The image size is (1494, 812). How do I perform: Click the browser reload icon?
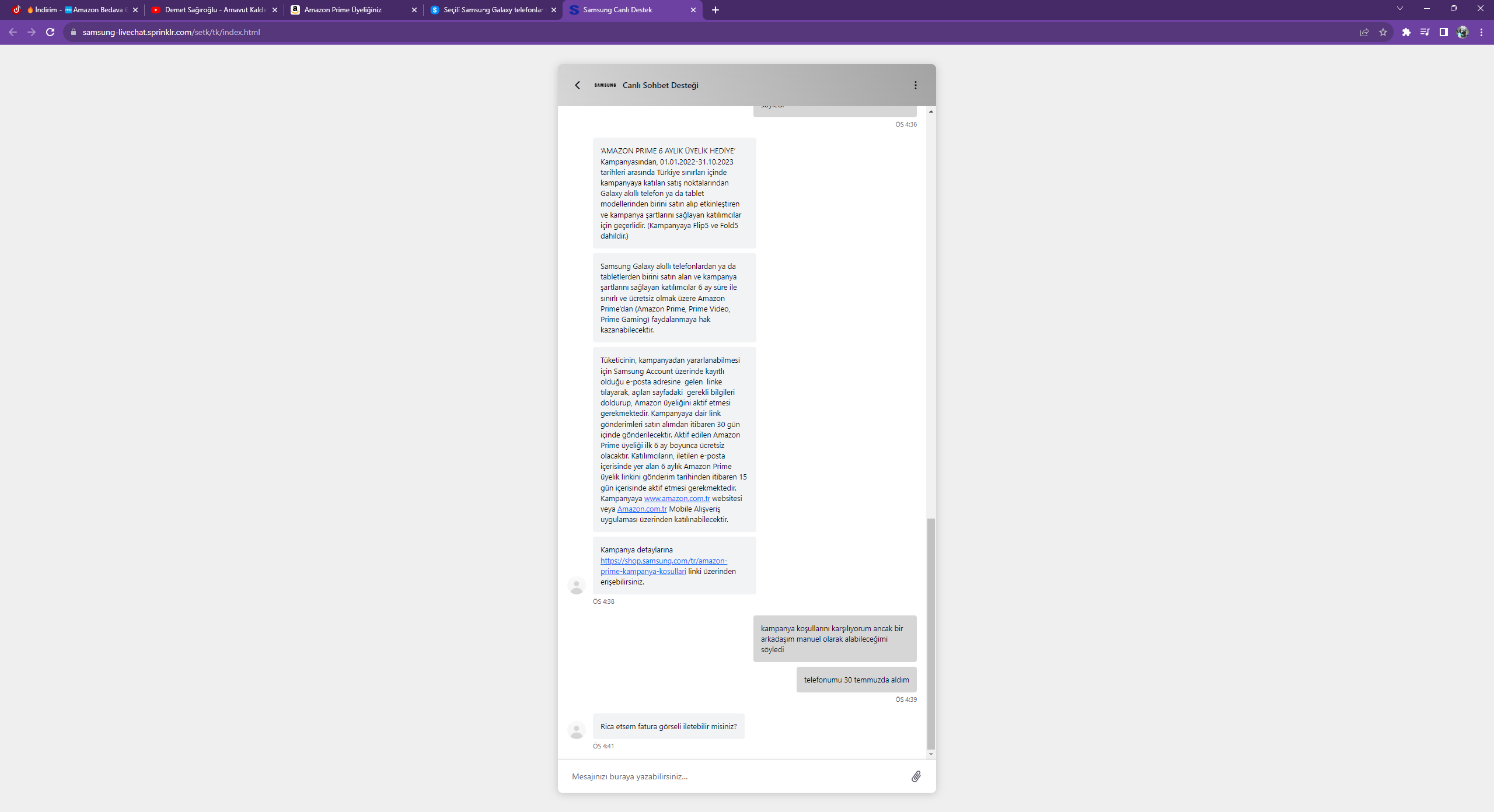(x=50, y=32)
